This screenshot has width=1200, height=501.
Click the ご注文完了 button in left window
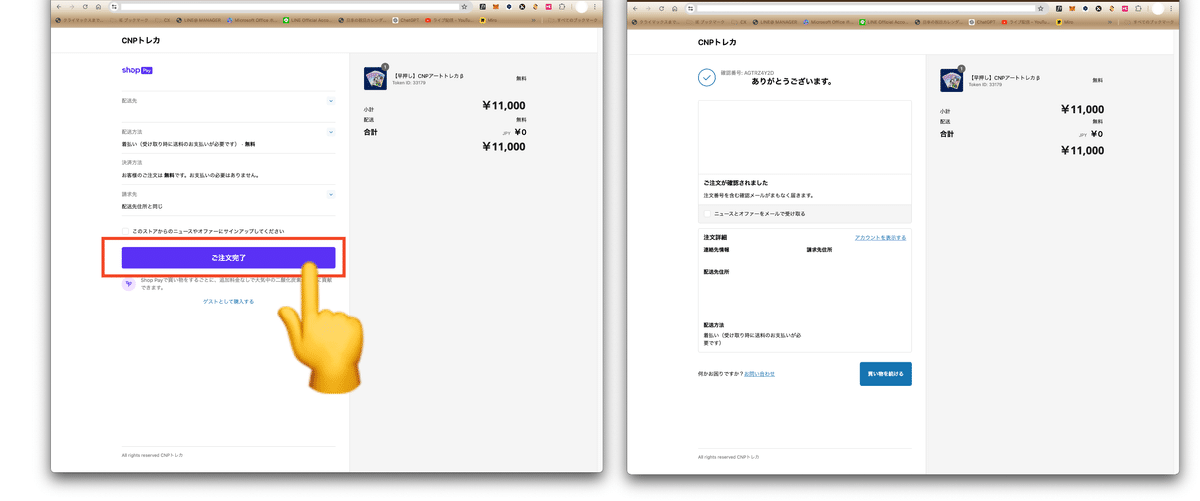coord(229,258)
